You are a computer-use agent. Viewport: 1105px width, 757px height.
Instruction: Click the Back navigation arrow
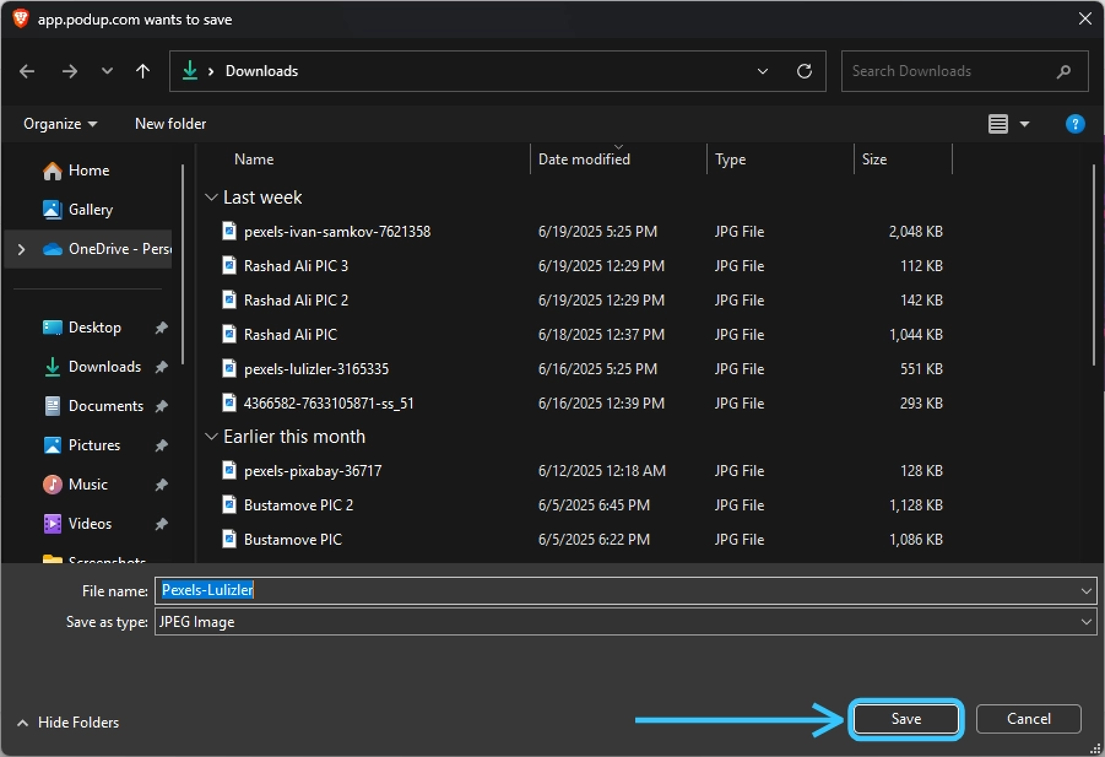[x=27, y=71]
